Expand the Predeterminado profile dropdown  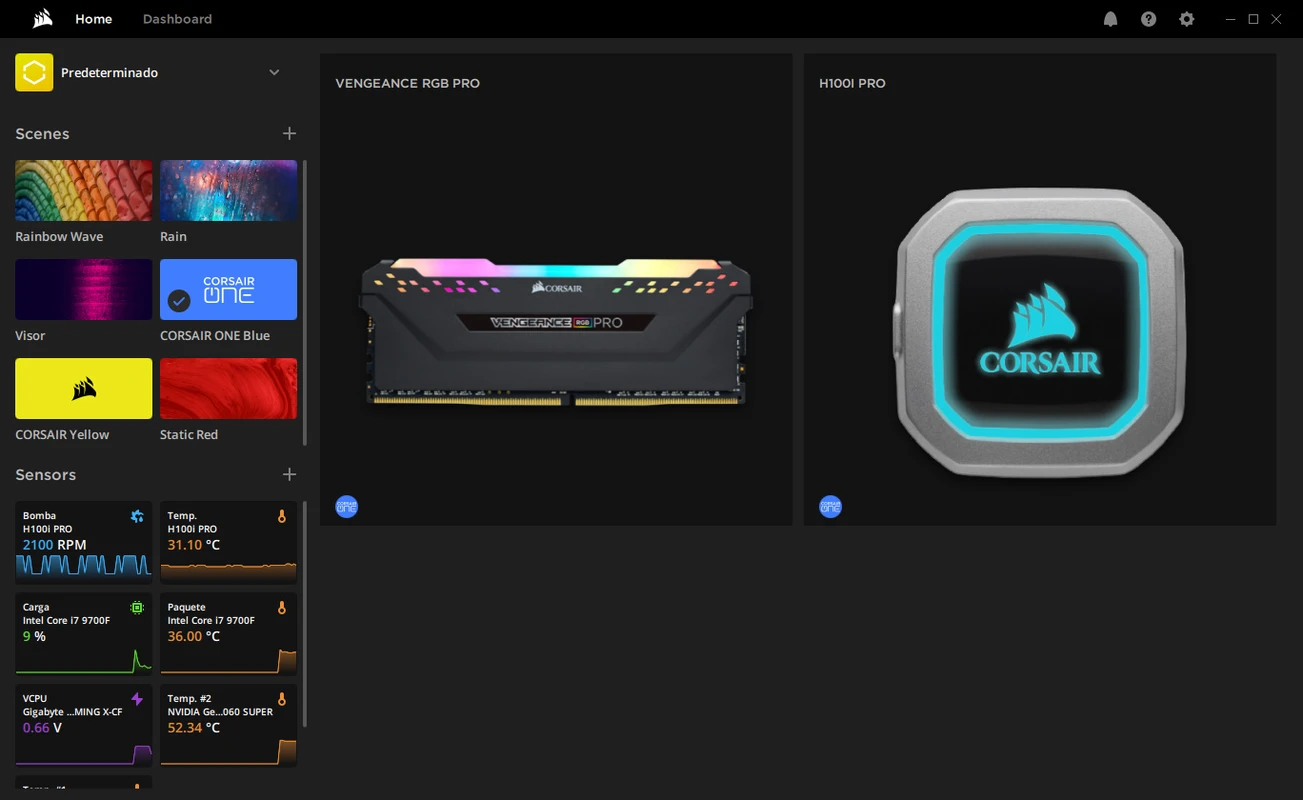click(273, 72)
